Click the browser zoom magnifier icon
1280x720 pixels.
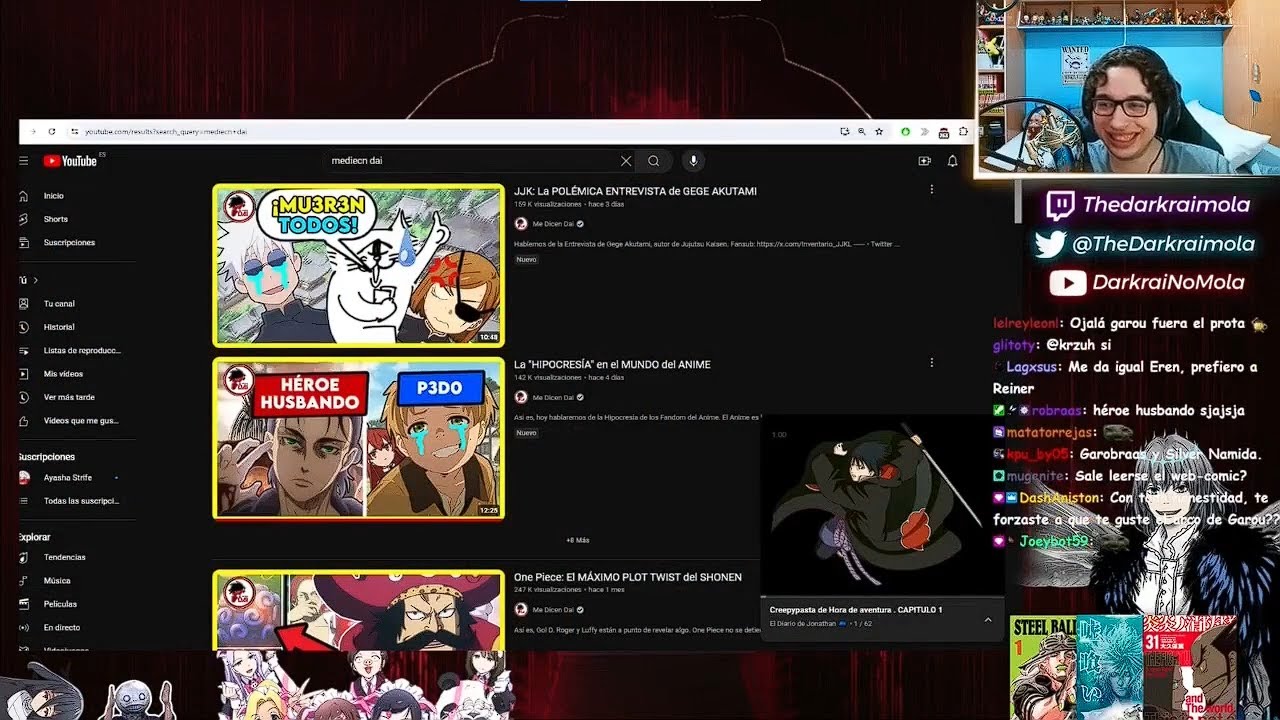click(862, 131)
